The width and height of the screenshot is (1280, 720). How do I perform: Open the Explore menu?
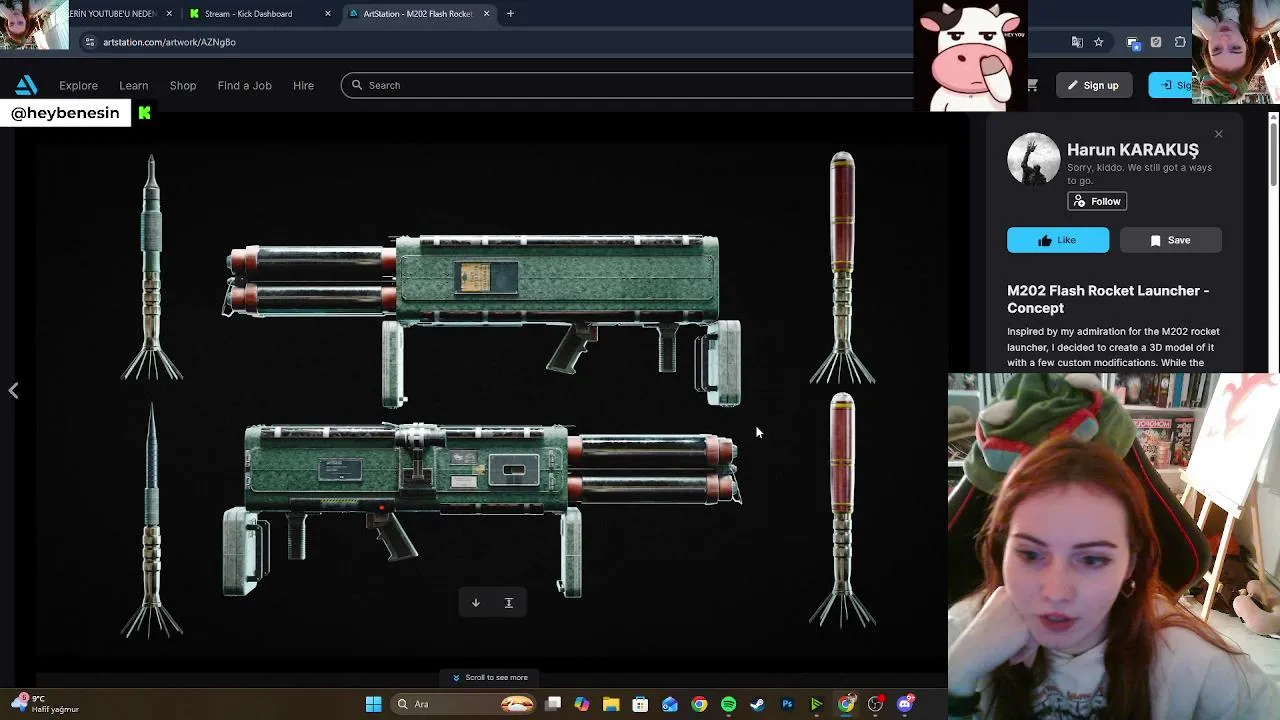tap(78, 85)
